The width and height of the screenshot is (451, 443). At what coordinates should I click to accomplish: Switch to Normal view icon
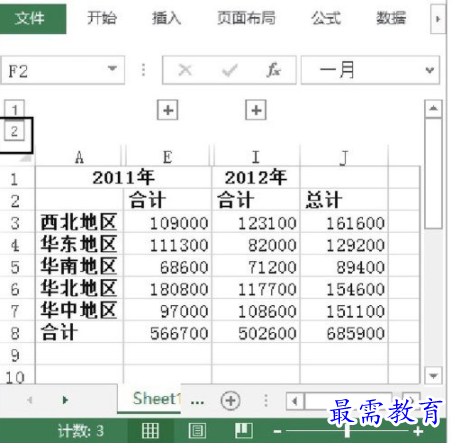(x=150, y=431)
